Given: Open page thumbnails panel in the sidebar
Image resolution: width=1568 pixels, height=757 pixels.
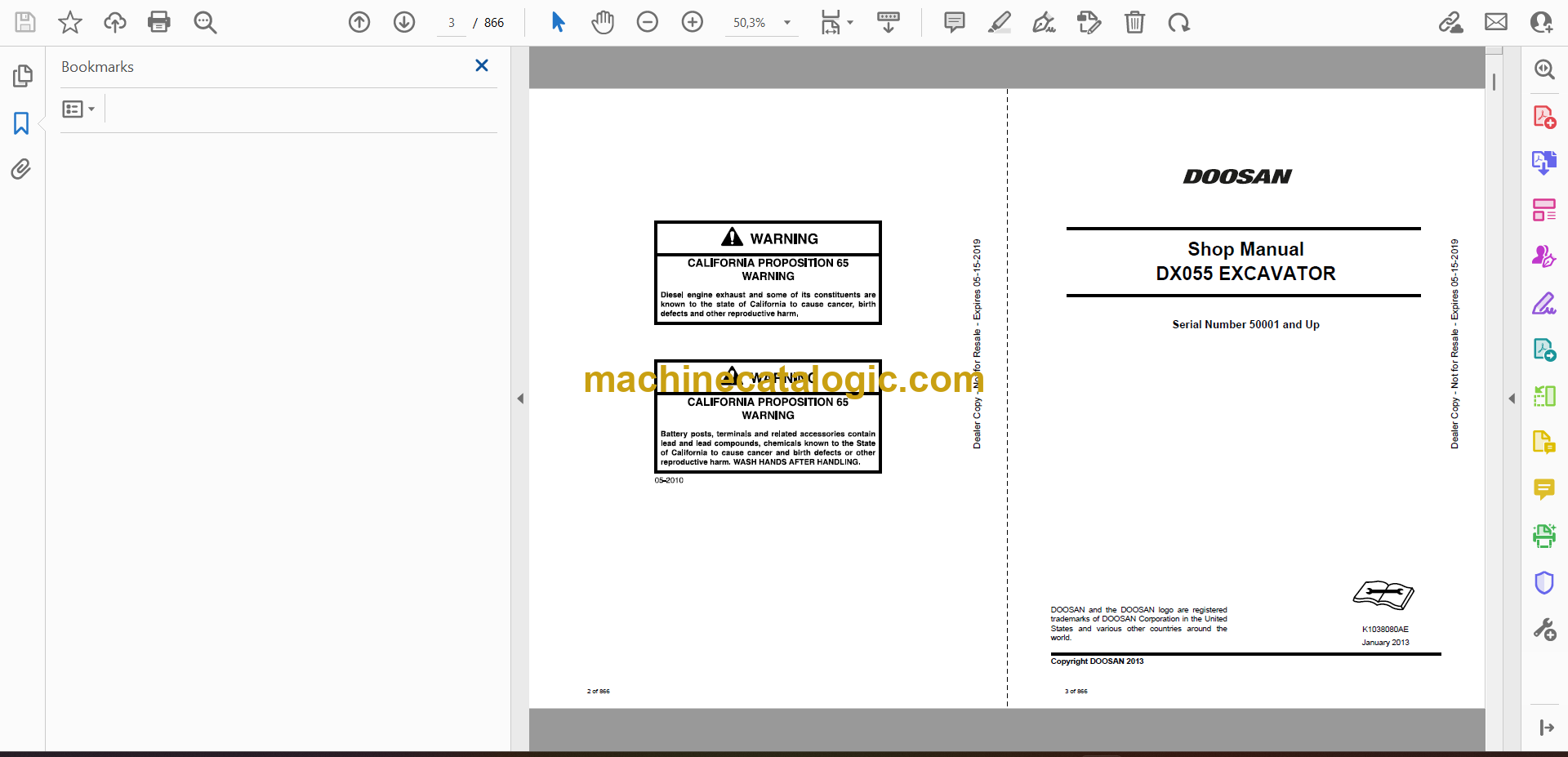Looking at the screenshot, I should pos(22,76).
